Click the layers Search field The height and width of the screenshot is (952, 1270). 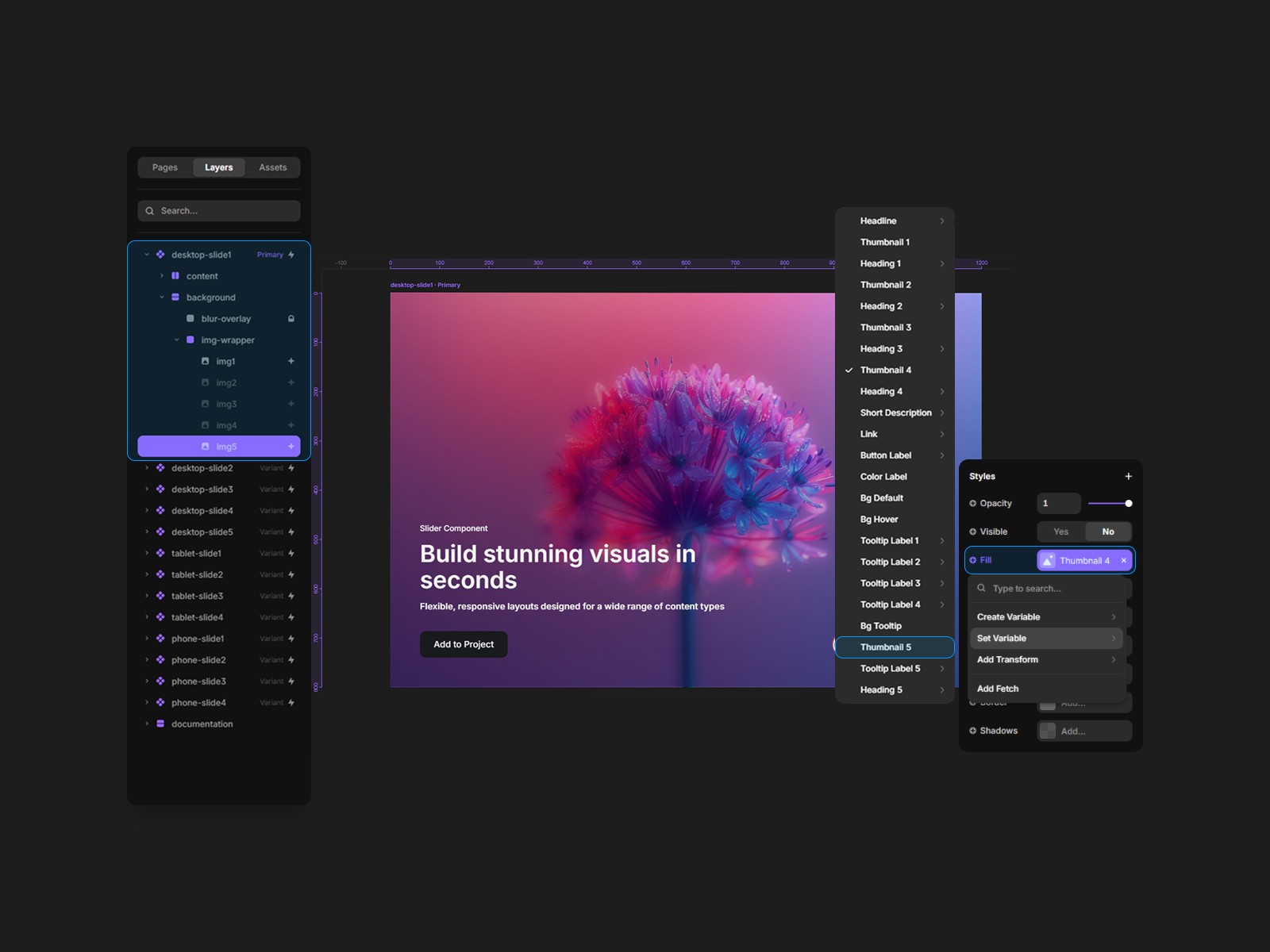(x=219, y=211)
